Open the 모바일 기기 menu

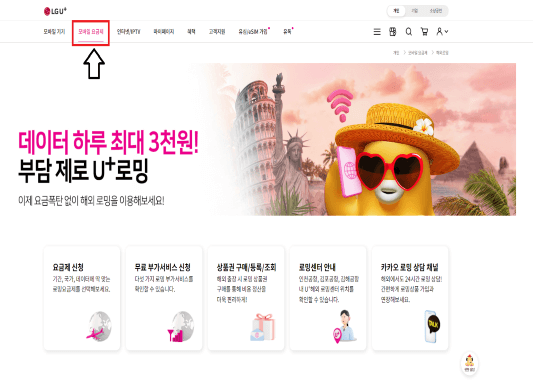tap(54, 32)
